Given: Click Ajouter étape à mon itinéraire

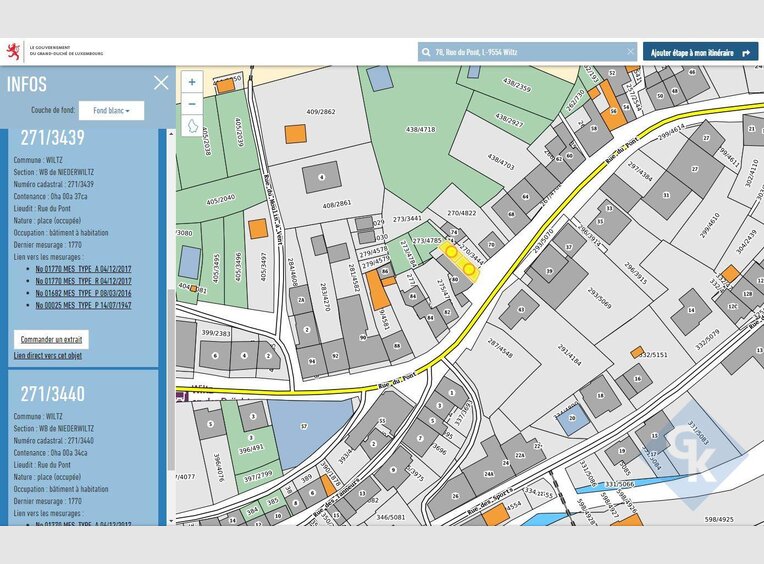Looking at the screenshot, I should 691,52.
